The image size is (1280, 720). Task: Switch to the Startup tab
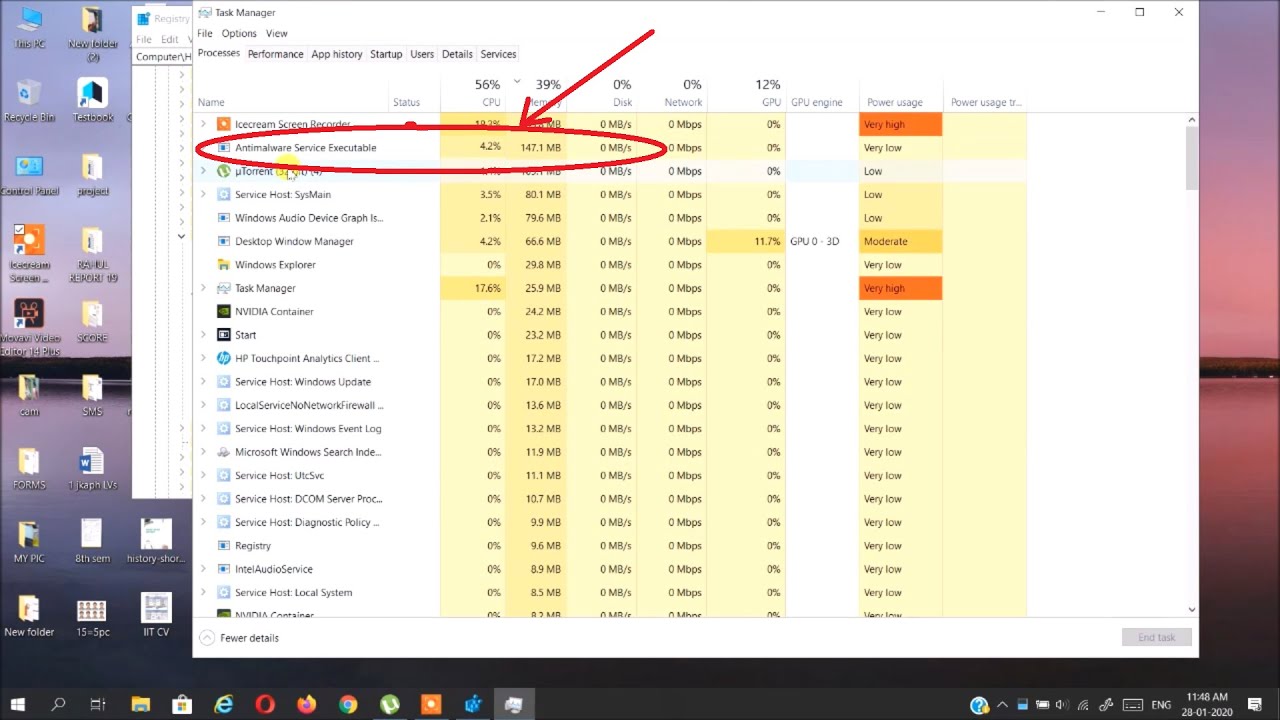386,54
